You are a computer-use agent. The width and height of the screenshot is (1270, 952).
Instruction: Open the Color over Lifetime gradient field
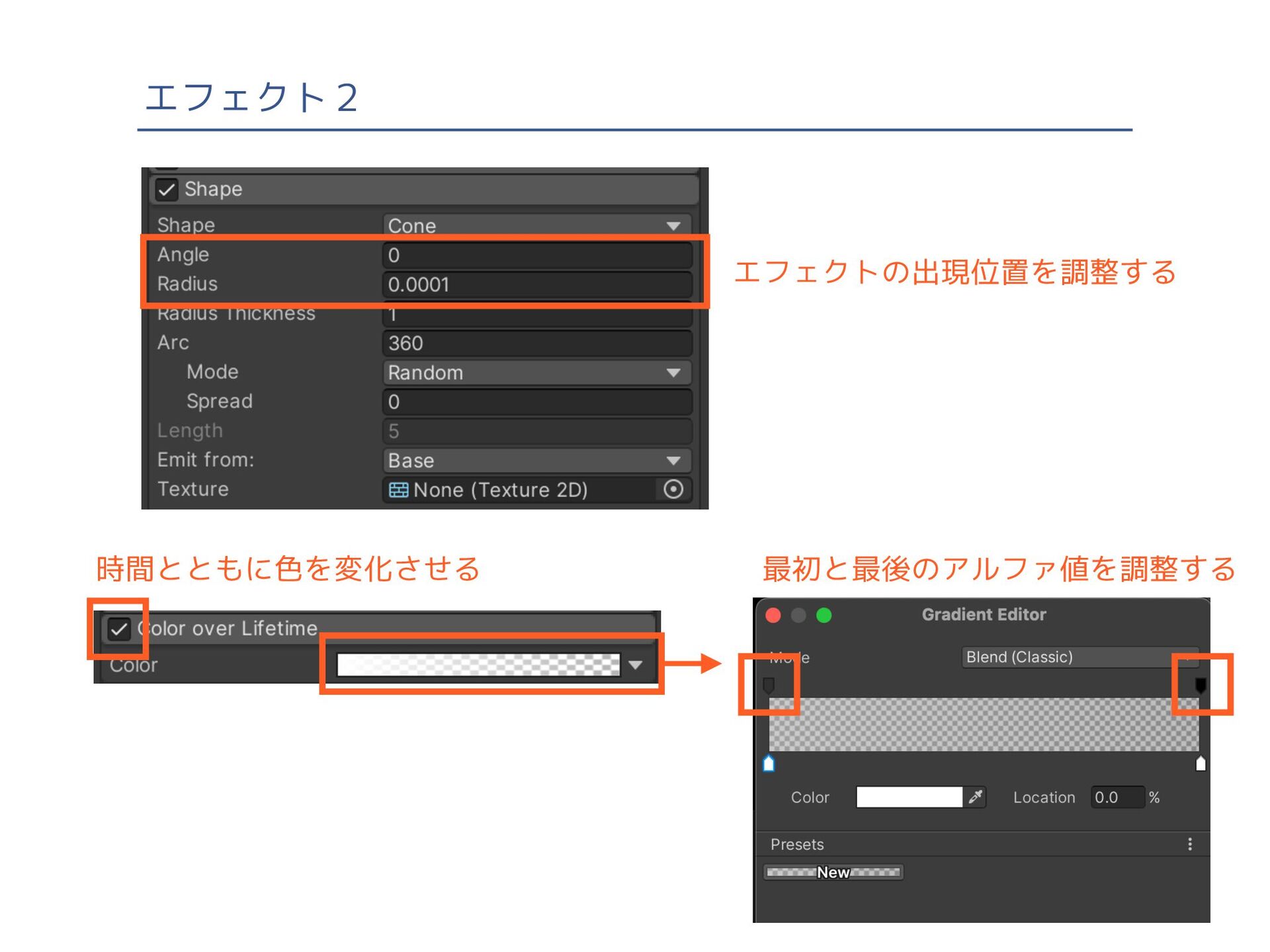(x=478, y=665)
